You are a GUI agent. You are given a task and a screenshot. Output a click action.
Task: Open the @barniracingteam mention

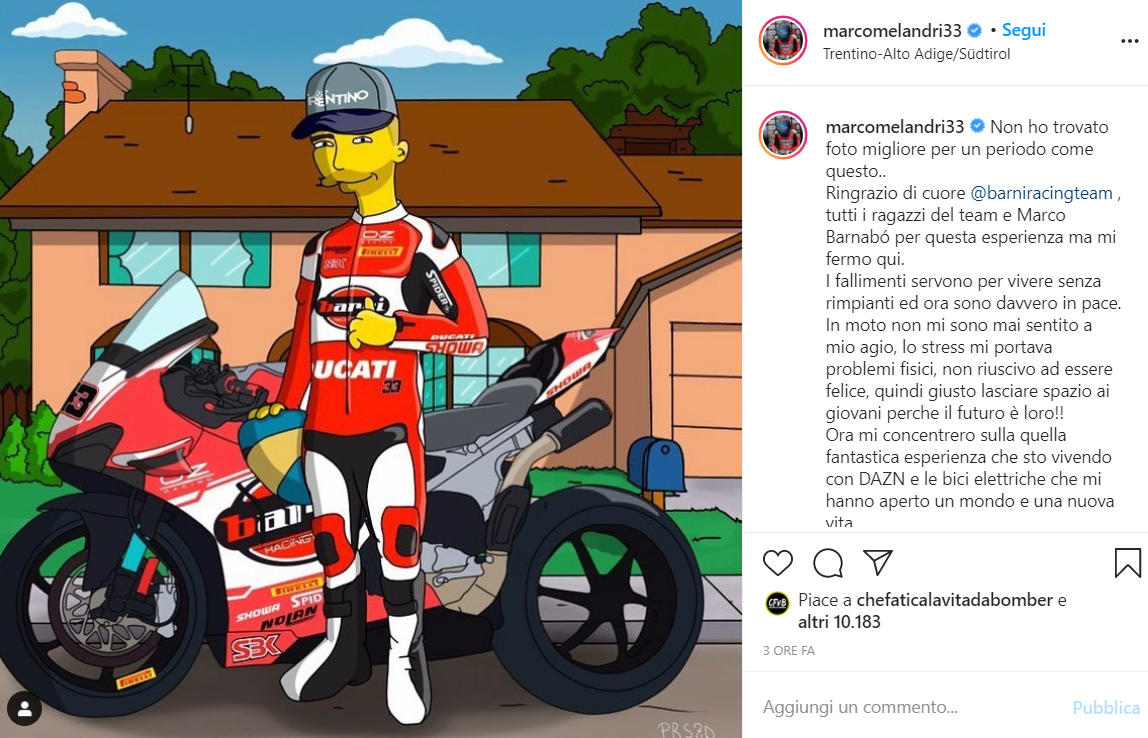1041,193
